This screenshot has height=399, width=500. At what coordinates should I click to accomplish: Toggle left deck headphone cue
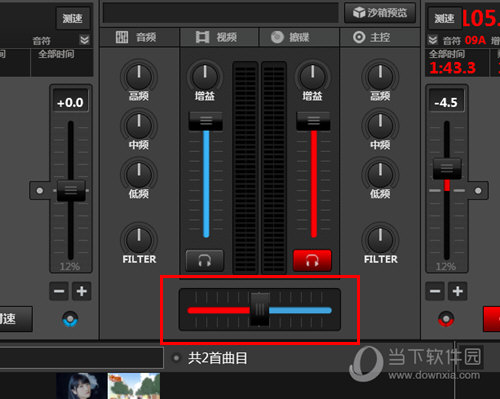[x=204, y=260]
